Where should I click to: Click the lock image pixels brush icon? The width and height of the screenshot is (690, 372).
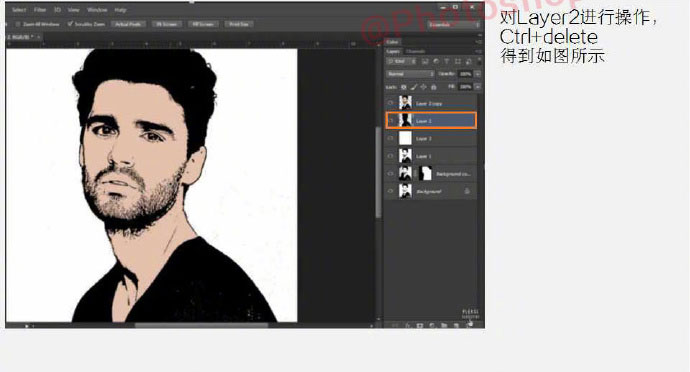point(414,87)
